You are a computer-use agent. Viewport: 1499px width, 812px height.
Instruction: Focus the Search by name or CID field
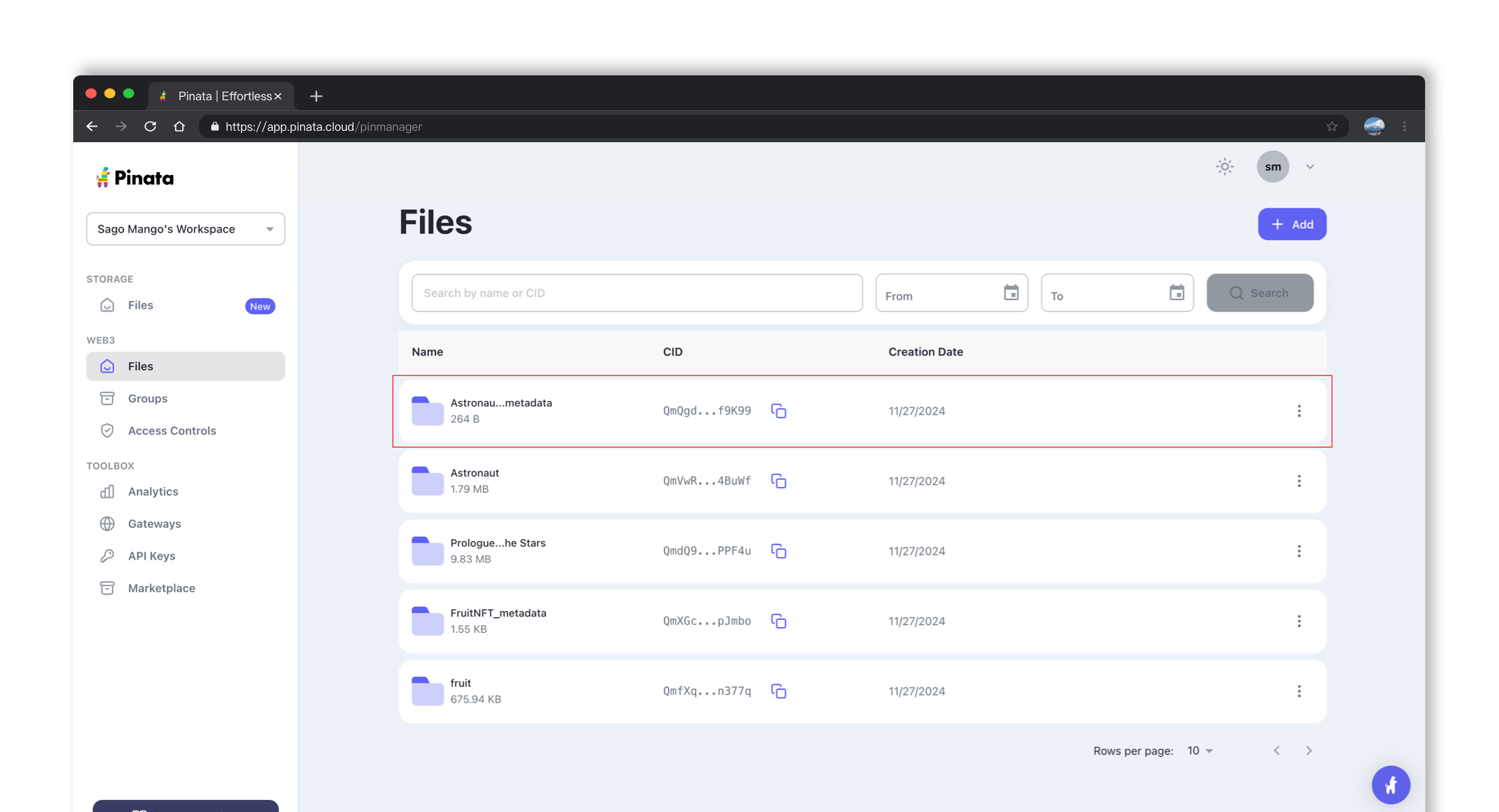pos(636,293)
